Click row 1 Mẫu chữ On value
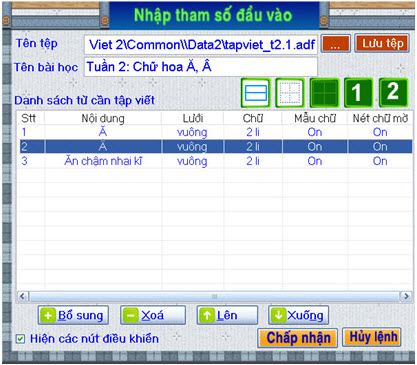 coord(315,132)
